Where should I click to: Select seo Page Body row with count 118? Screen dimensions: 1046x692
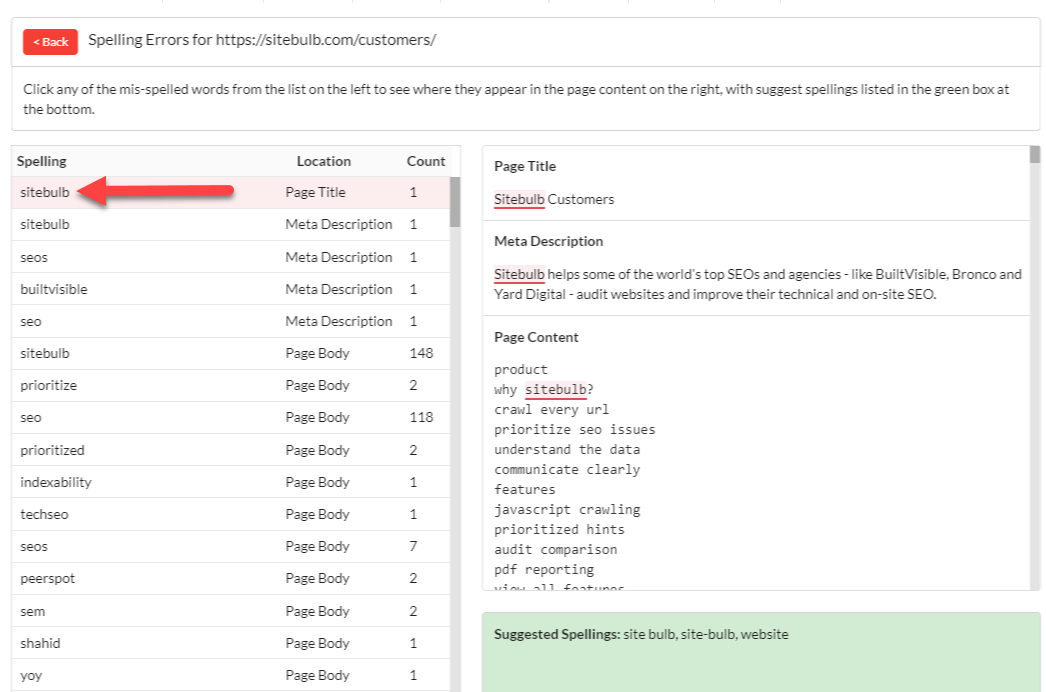(x=231, y=417)
